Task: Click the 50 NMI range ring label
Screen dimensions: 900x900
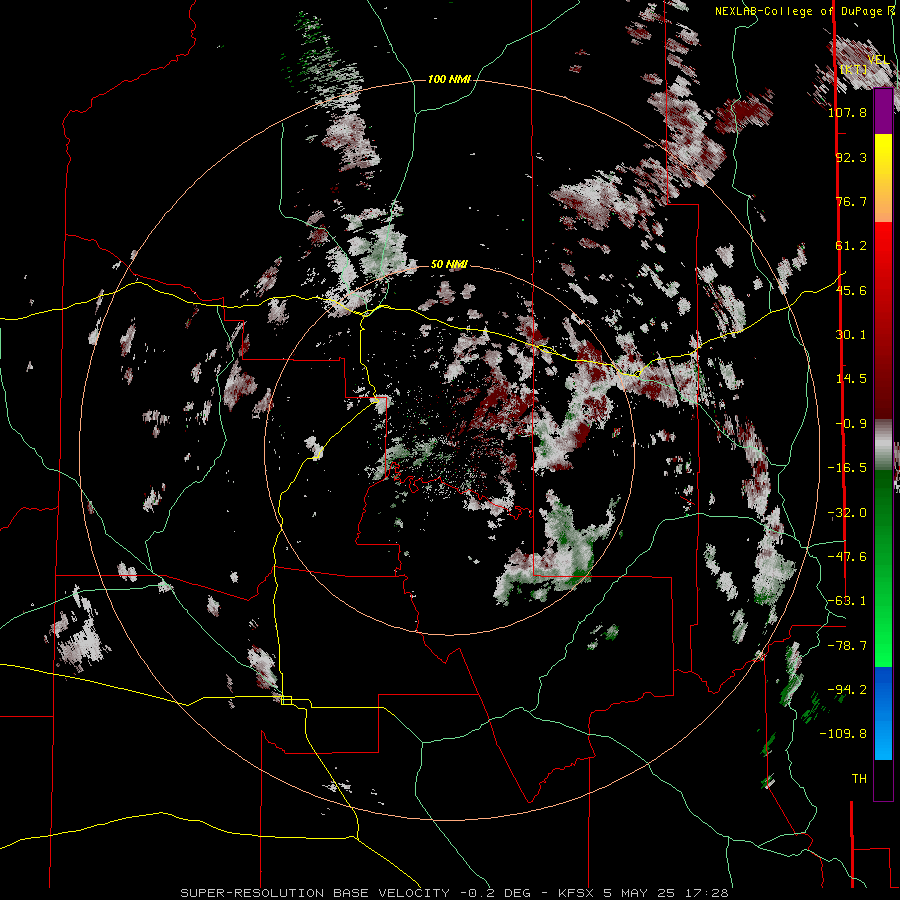Action: (x=449, y=264)
